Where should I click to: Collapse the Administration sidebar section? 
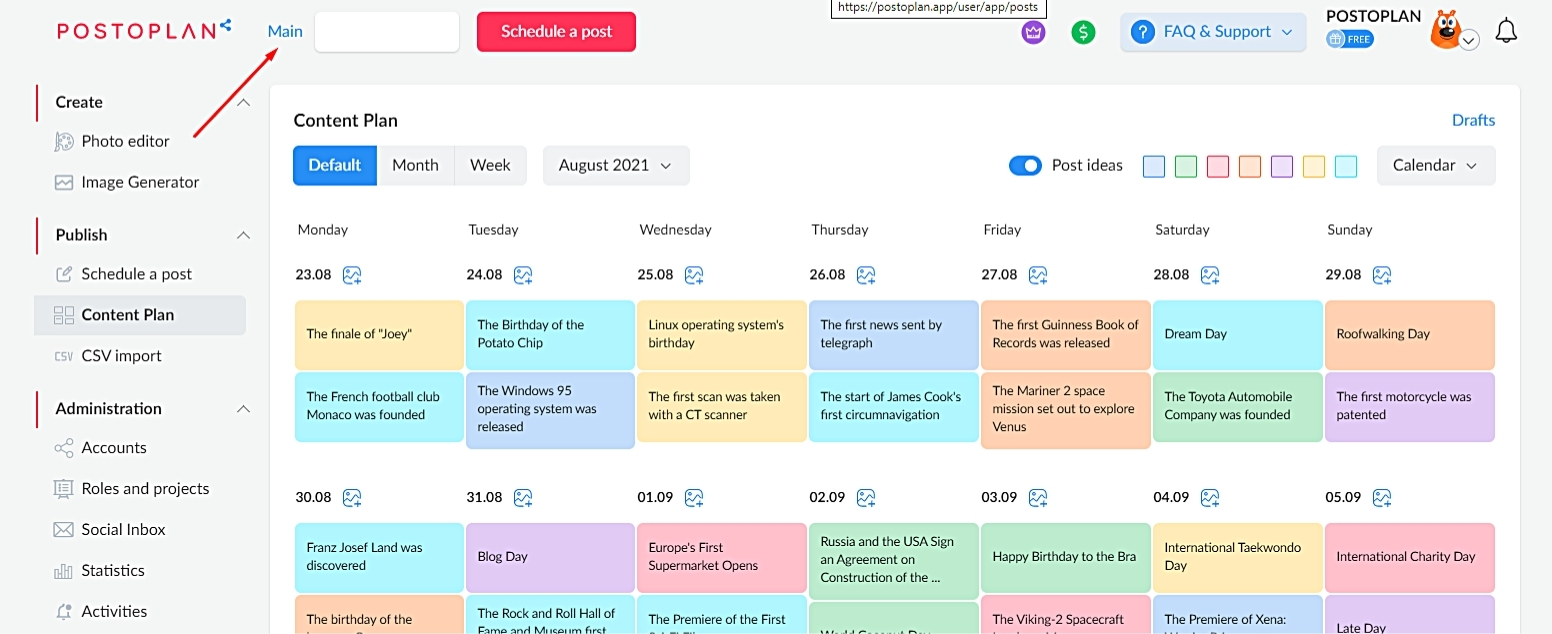243,408
